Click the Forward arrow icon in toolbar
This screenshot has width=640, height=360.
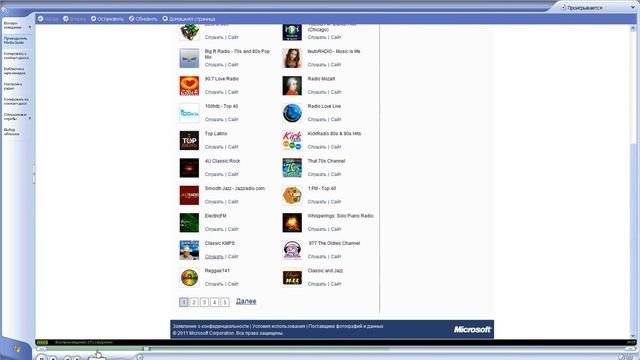point(66,19)
